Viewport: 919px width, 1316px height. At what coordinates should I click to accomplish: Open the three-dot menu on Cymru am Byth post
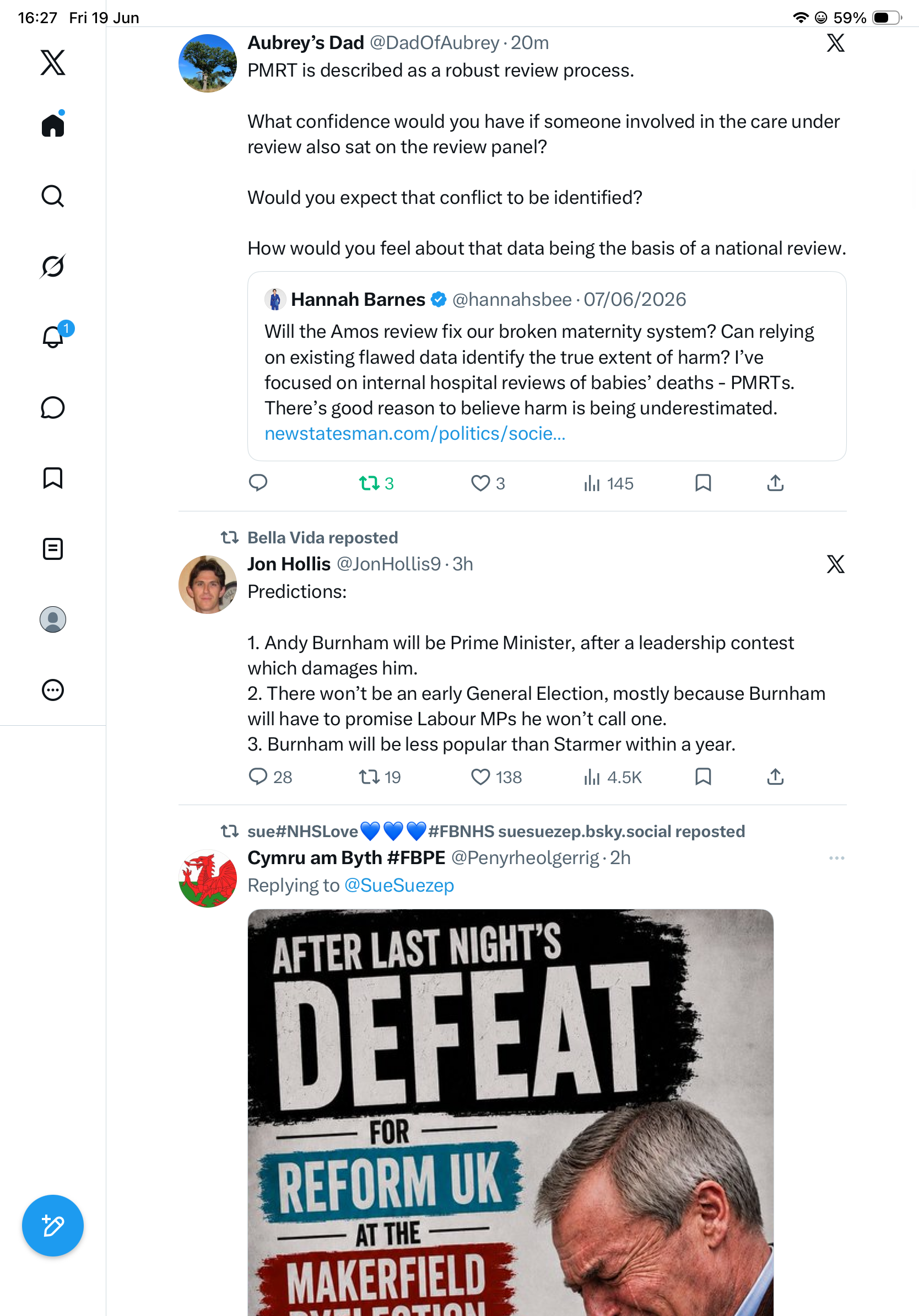(836, 858)
